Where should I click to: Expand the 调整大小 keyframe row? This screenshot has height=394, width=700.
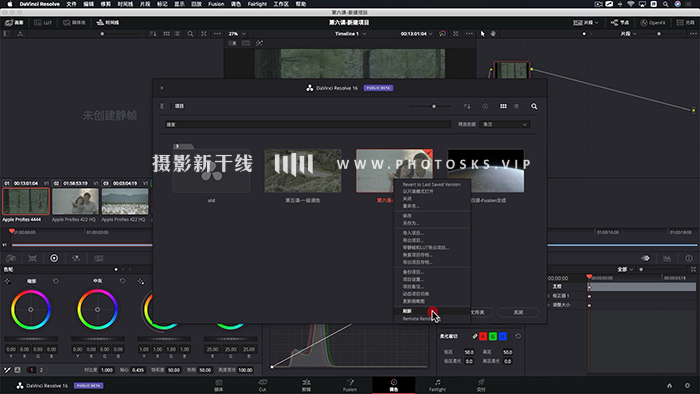(549, 305)
